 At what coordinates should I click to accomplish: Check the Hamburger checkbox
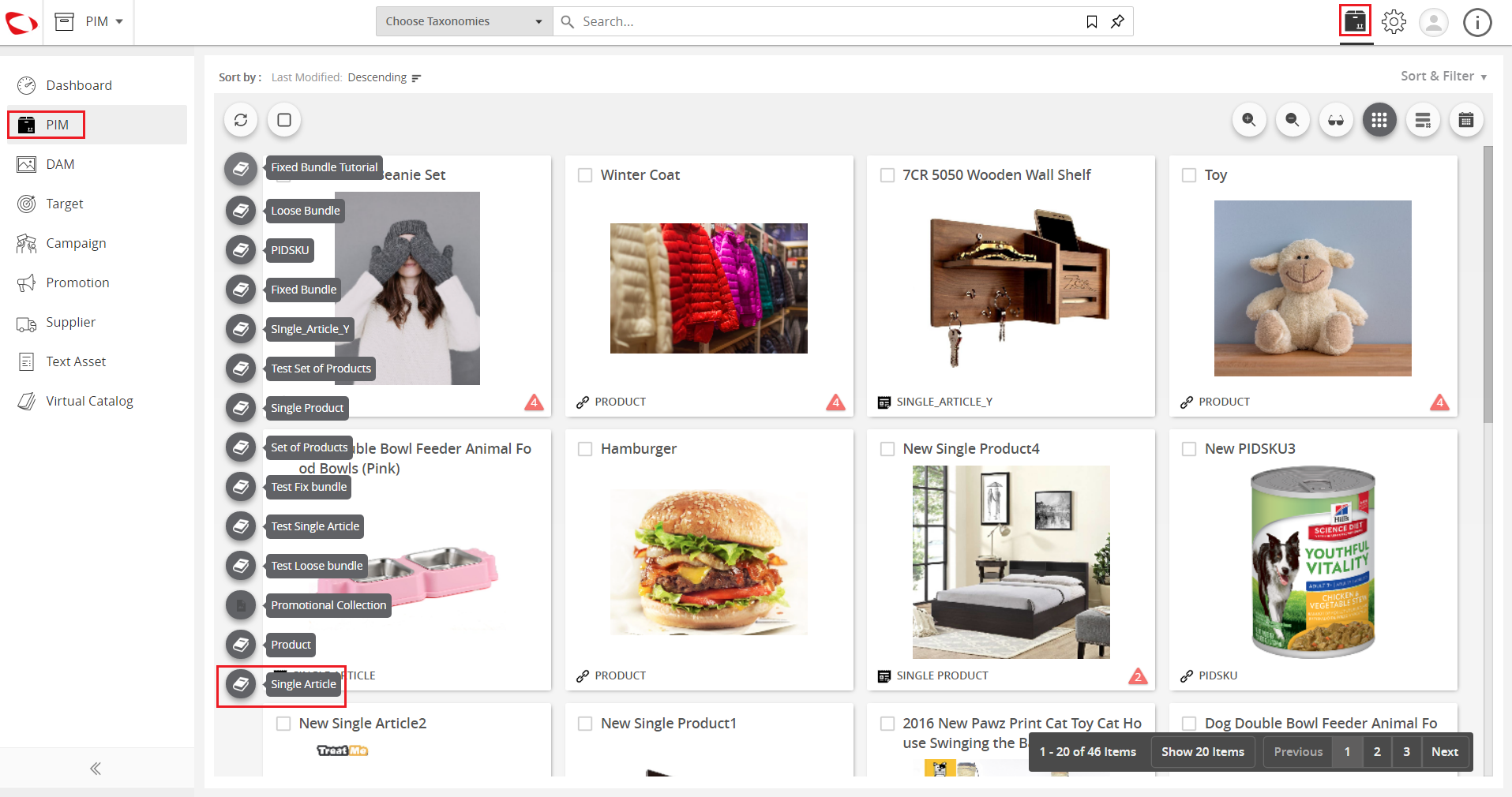tap(585, 449)
